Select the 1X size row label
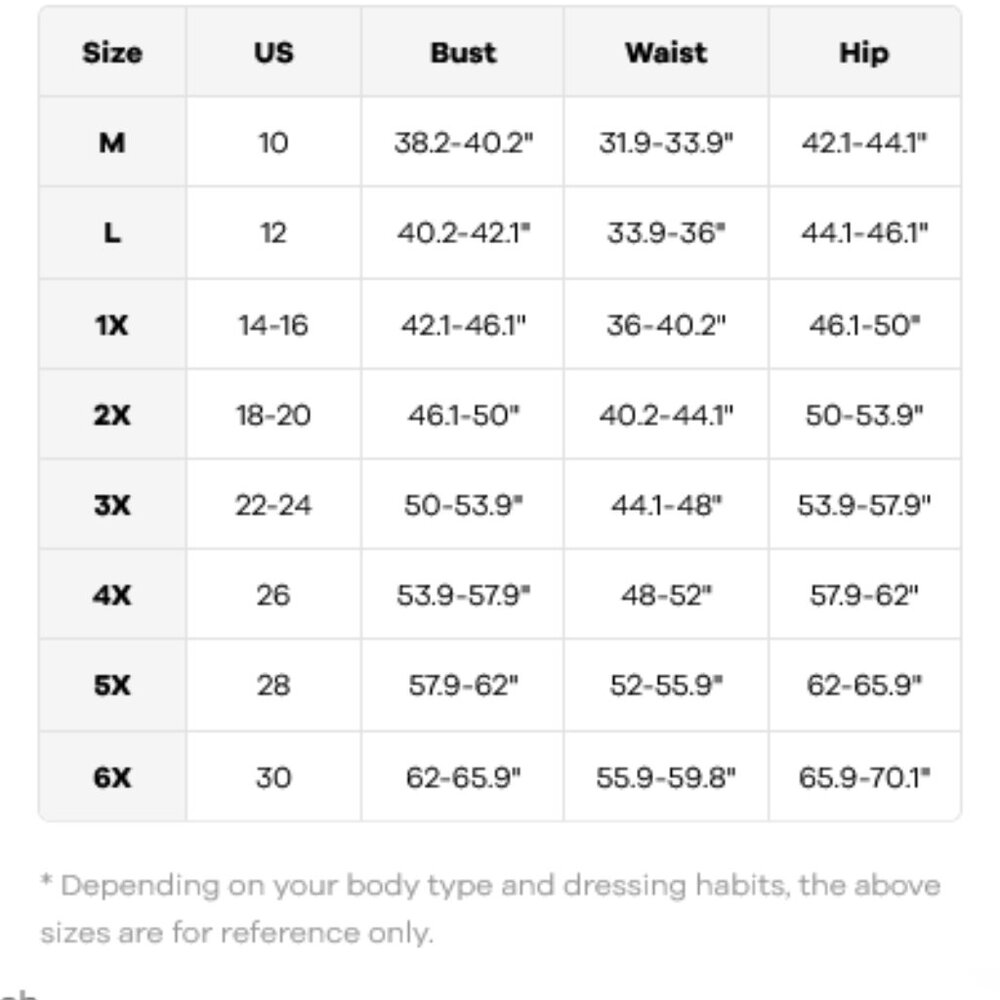The width and height of the screenshot is (1000, 1000). click(x=112, y=325)
